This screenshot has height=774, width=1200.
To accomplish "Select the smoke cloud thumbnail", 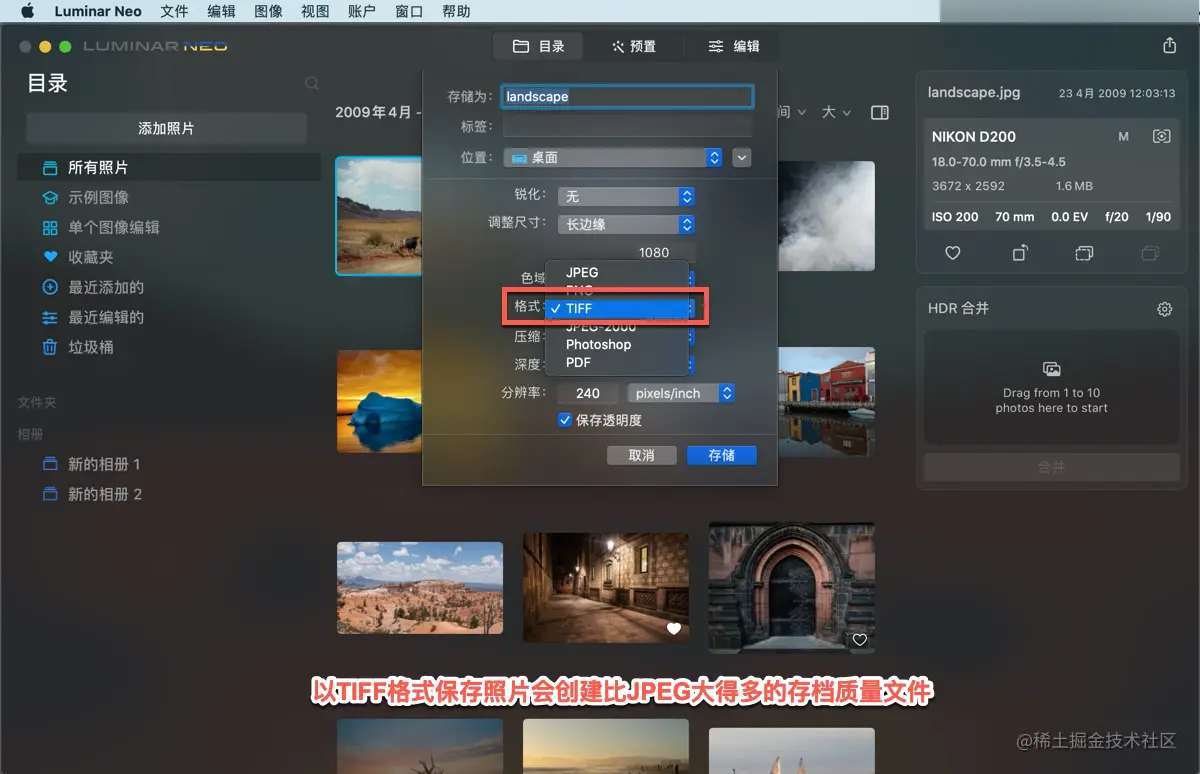I will [x=826, y=216].
